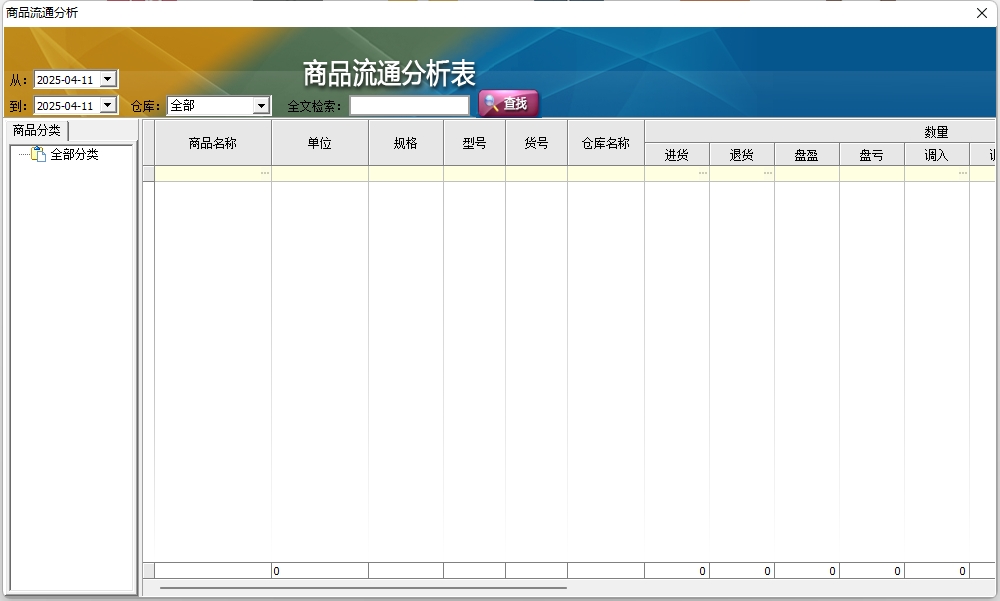Close the 商品流通分析 window
This screenshot has height=601, width=1000.
pyautogui.click(x=982, y=13)
